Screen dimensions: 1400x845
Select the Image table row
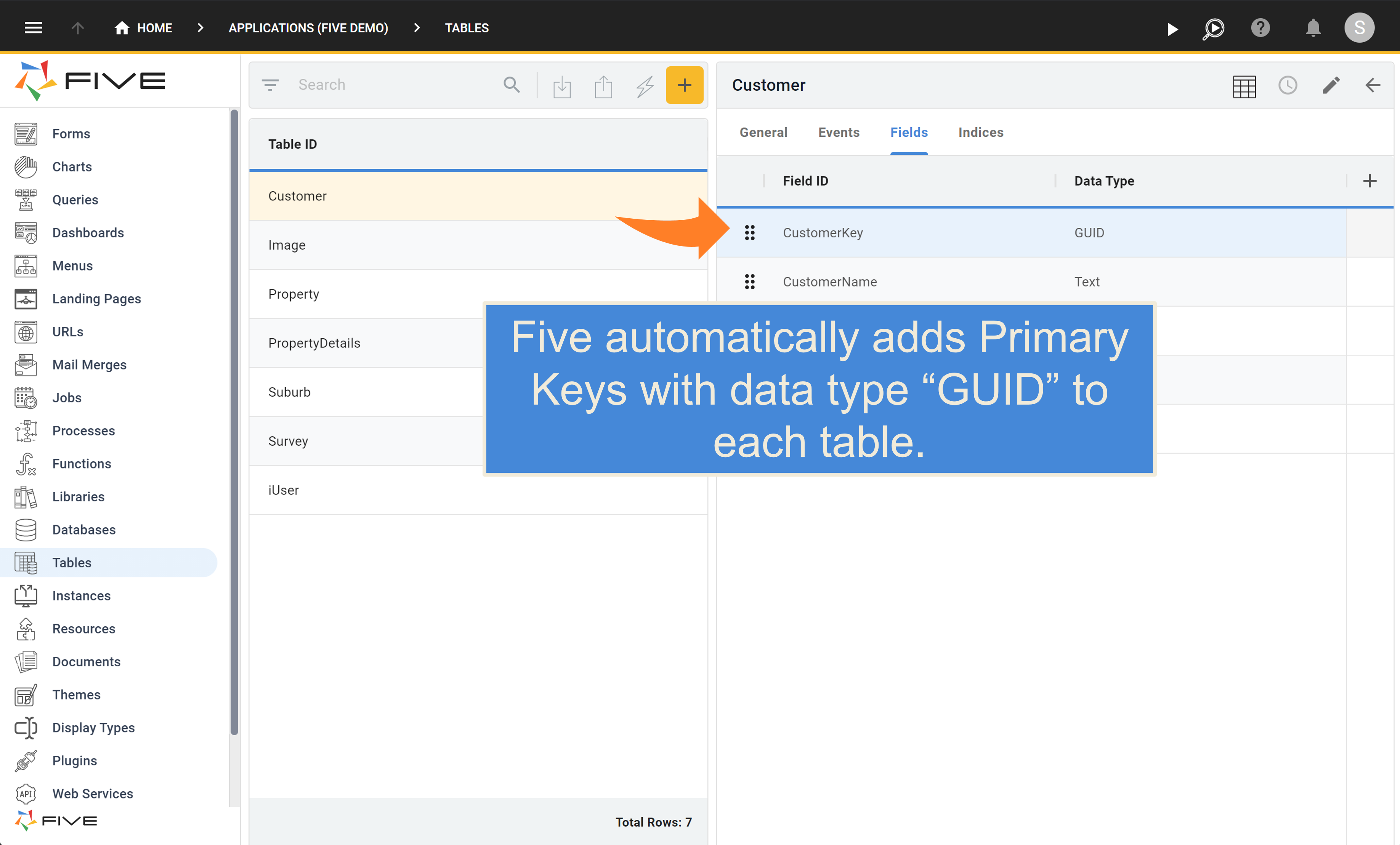pyautogui.click(x=478, y=245)
